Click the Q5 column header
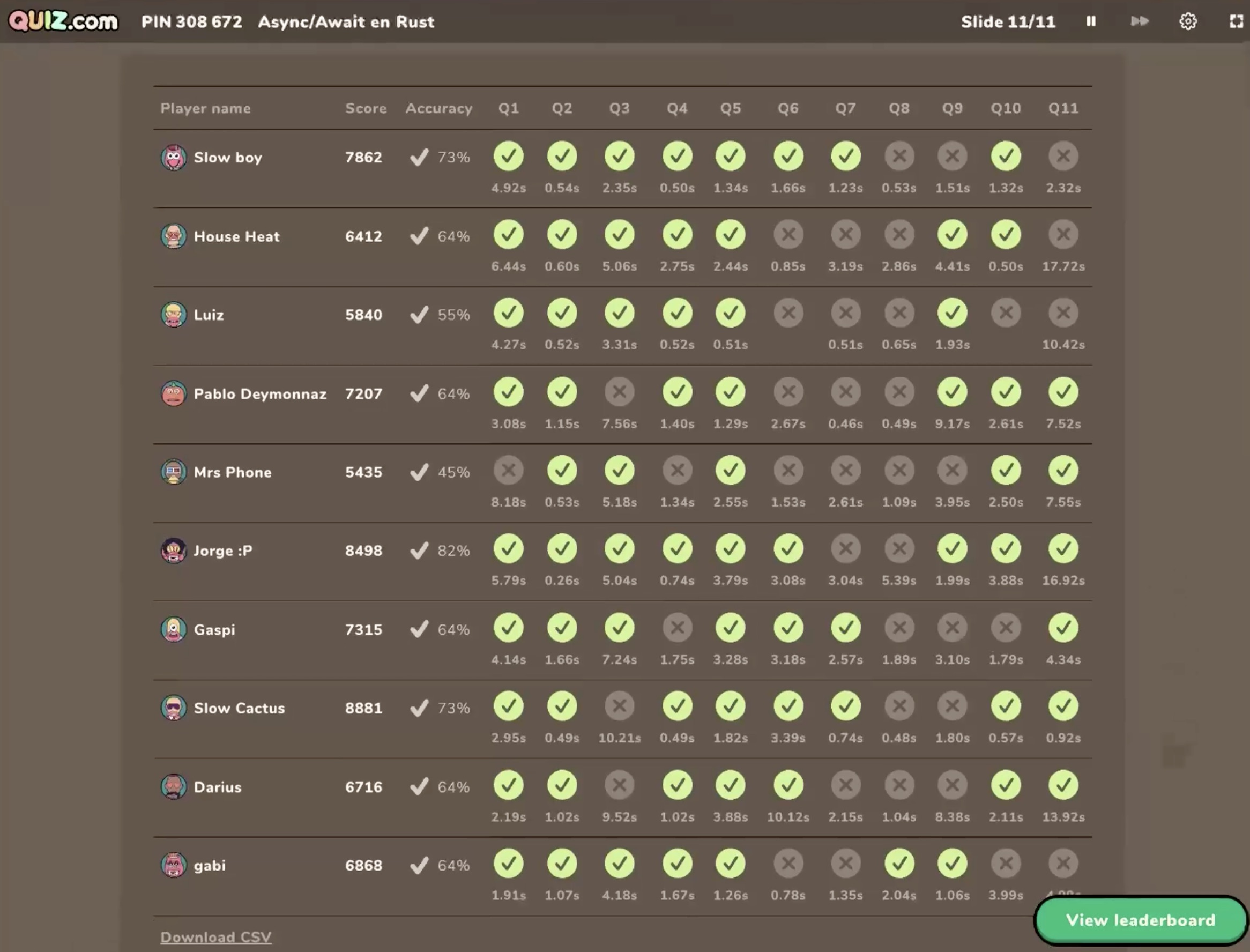The height and width of the screenshot is (952, 1250). [x=730, y=108]
